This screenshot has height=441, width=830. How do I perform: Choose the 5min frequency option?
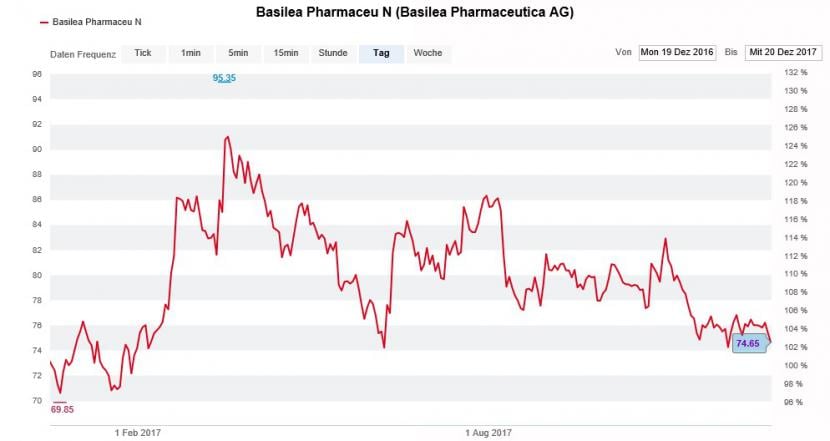click(238, 53)
